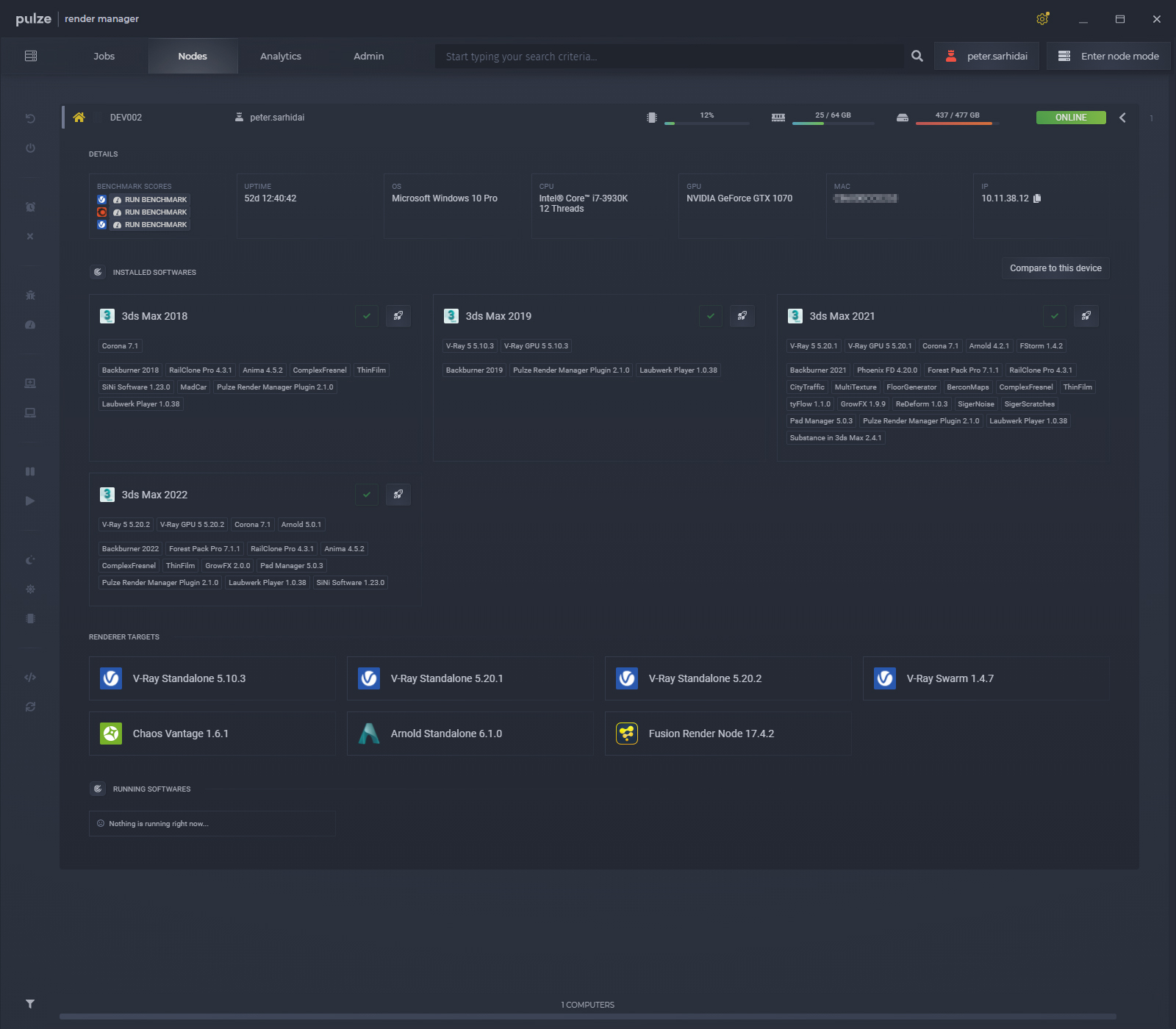Screen dimensions: 1176x1029
Task: Click the search magnifier icon
Action: coord(917,56)
